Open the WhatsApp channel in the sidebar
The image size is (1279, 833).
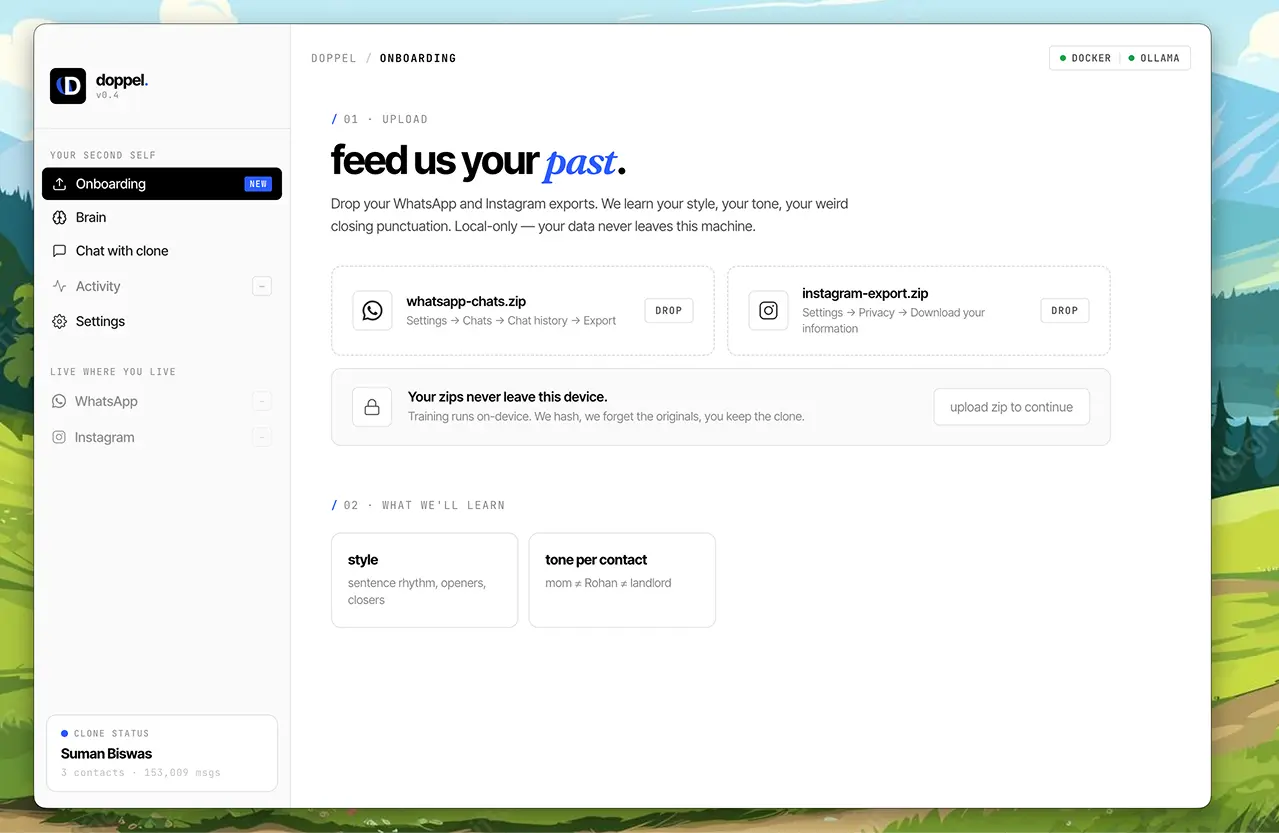pos(162,401)
